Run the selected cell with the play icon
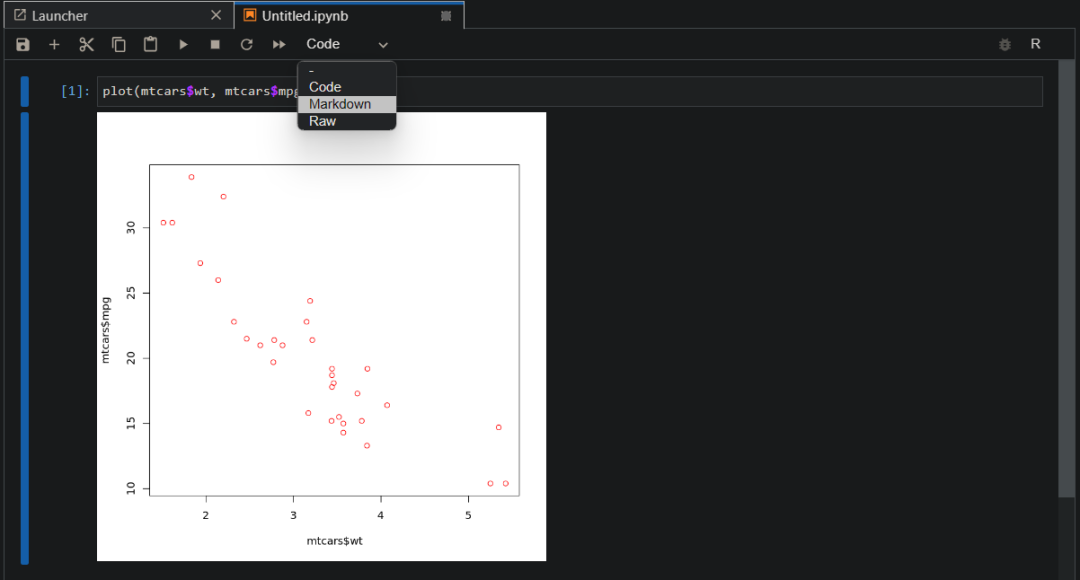 [x=183, y=45]
